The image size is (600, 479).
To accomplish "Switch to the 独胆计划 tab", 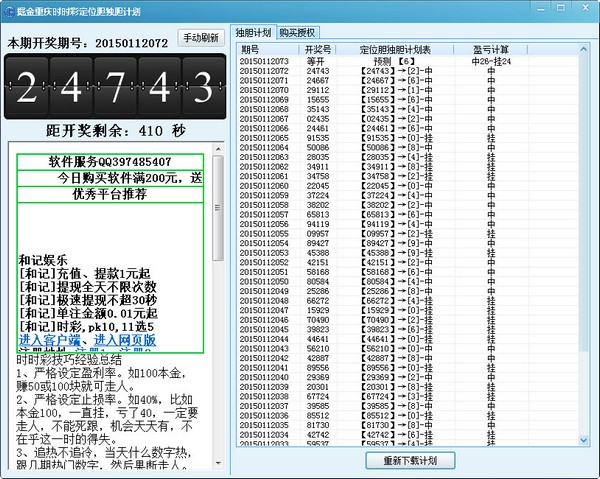I will pos(254,33).
